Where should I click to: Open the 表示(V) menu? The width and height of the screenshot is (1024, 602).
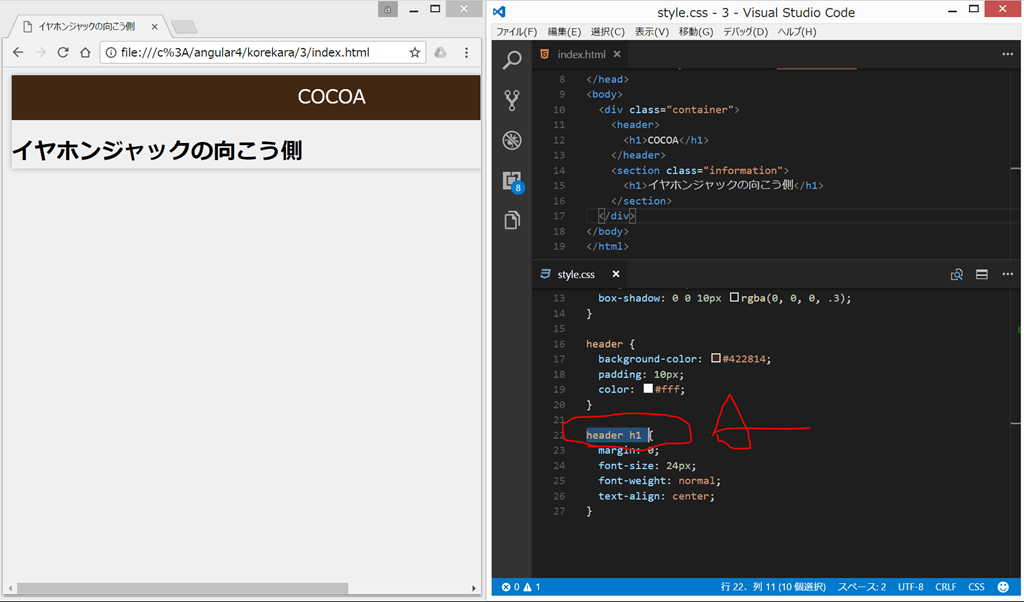point(652,31)
